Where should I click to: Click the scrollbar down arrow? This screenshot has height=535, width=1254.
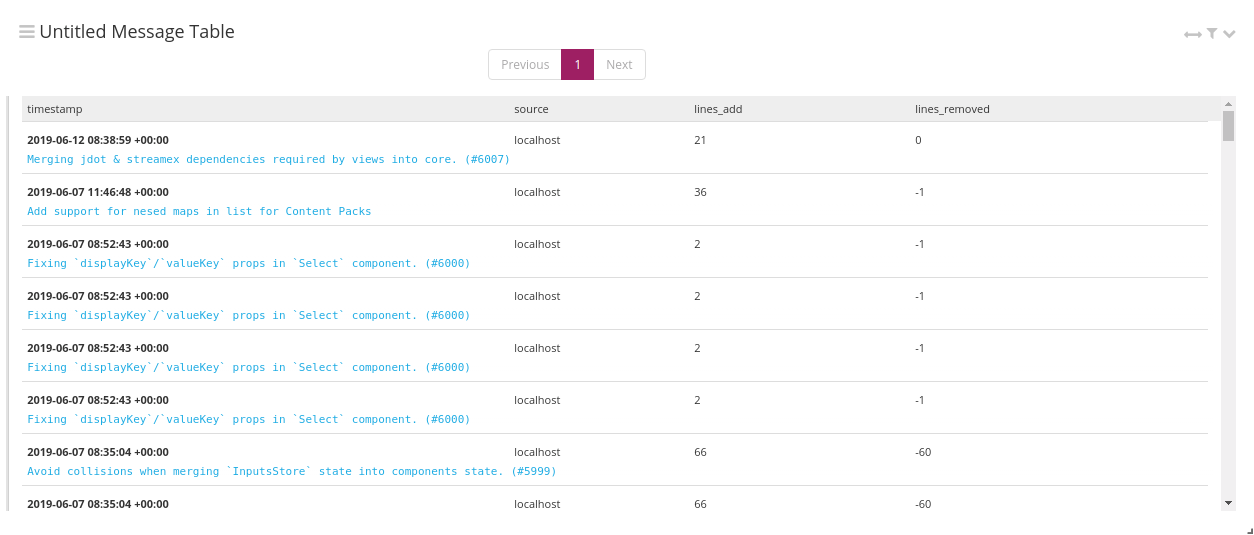1228,502
